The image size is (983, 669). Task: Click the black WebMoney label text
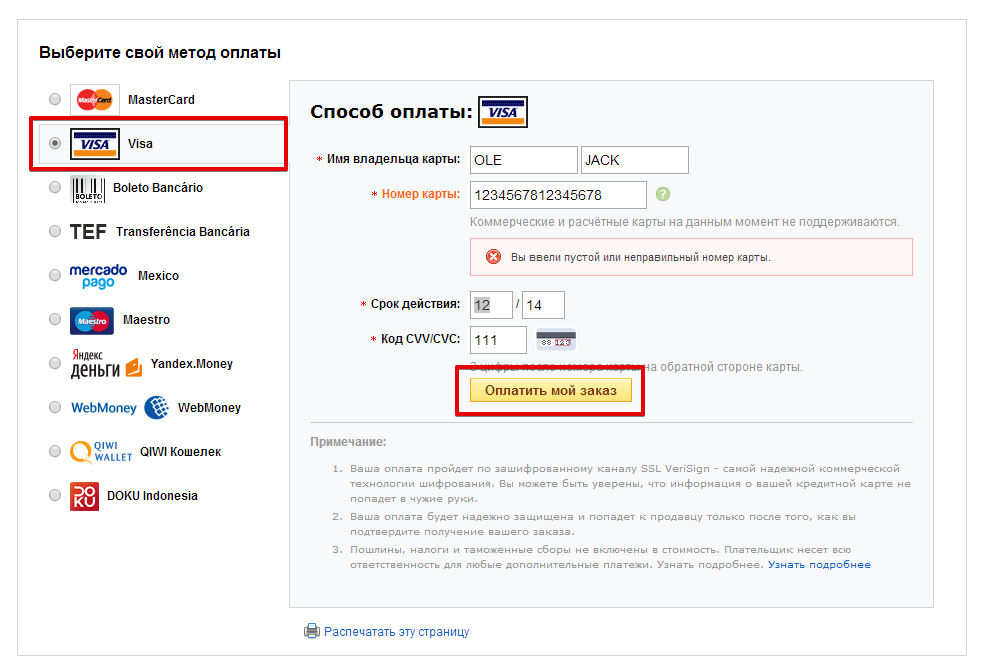pyautogui.click(x=209, y=408)
